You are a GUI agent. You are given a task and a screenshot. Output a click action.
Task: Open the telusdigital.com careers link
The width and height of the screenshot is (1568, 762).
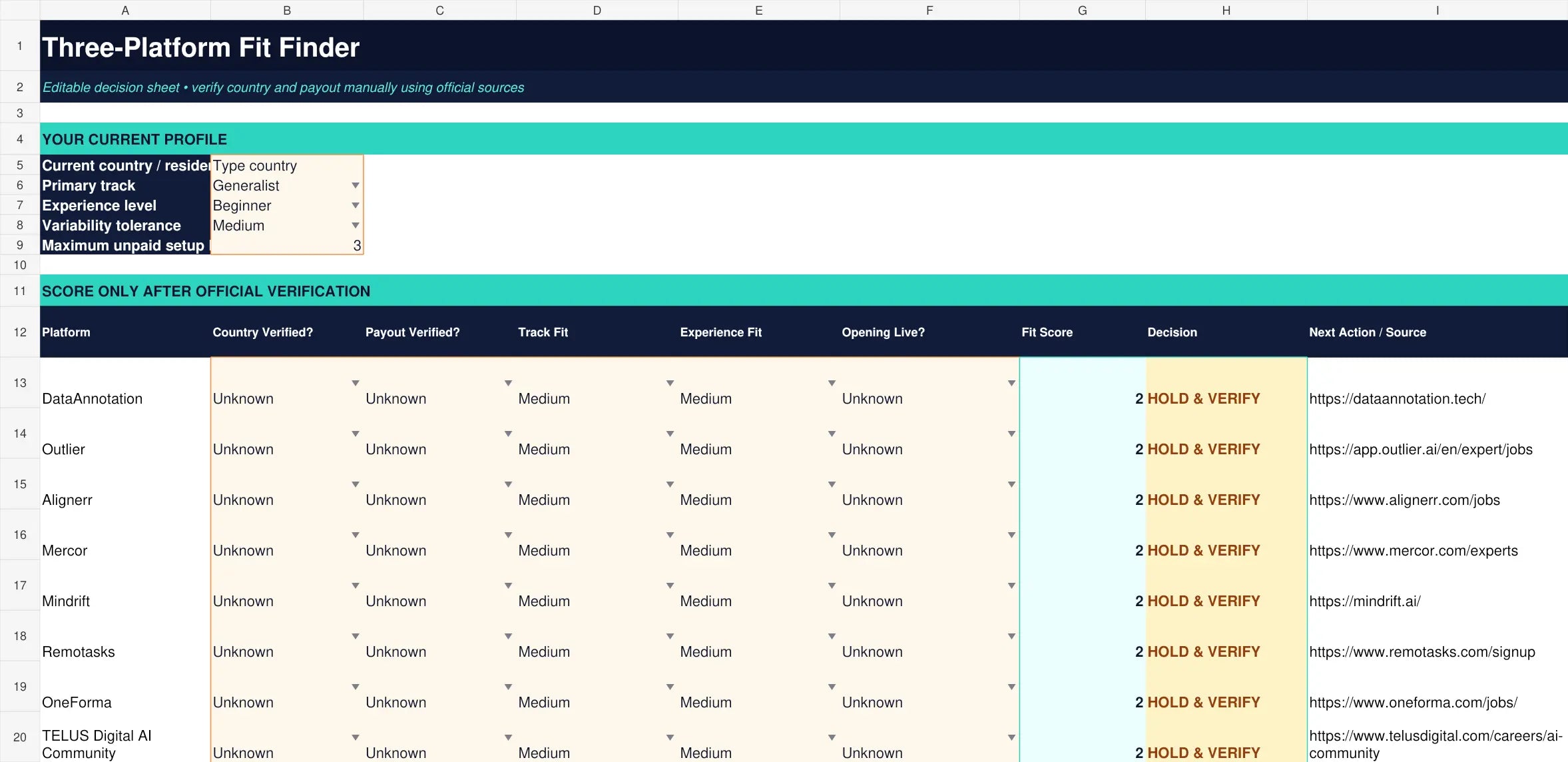coord(1436,745)
